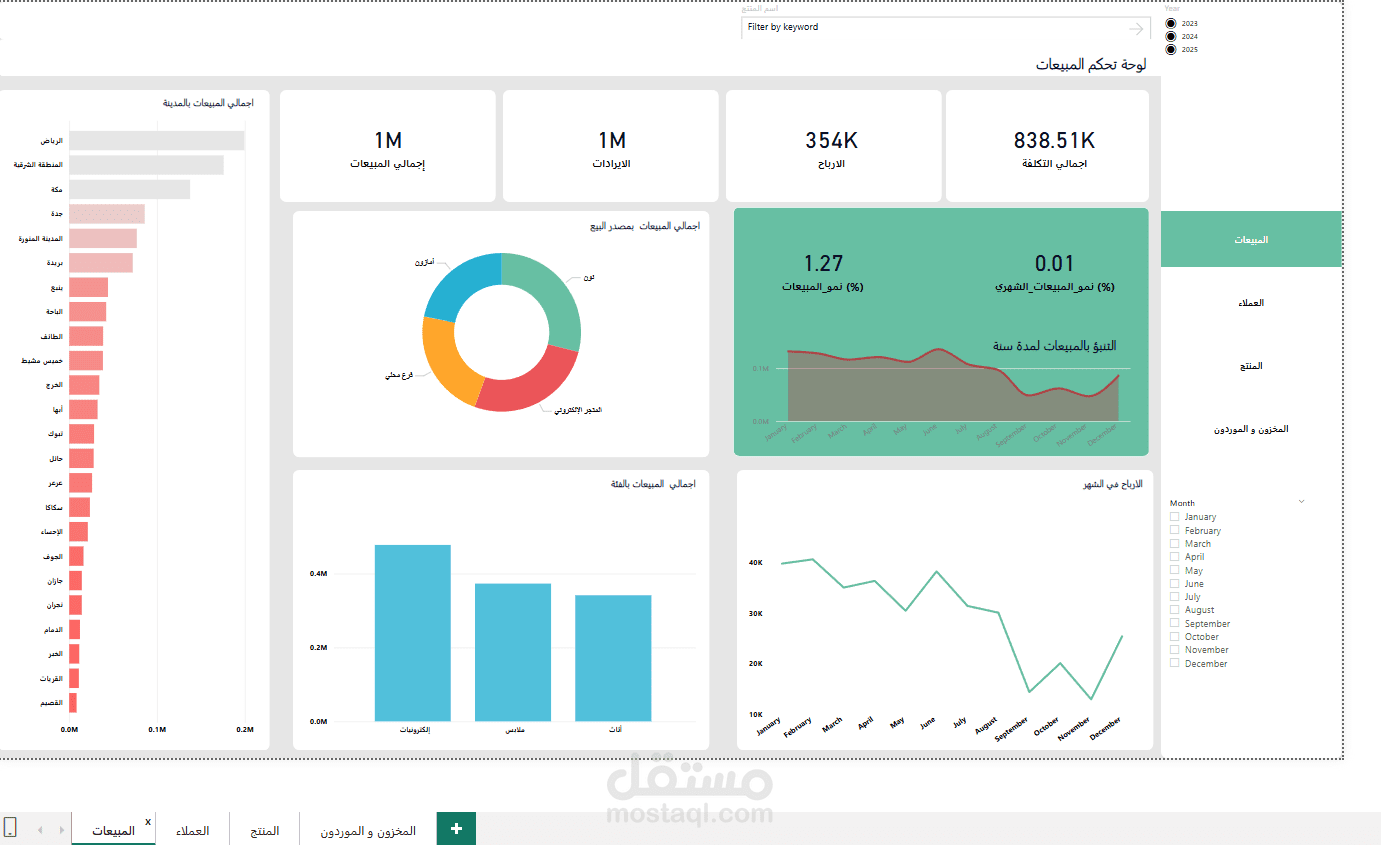Viewport: 1381px width, 845px height.
Task: Click the المنطقة الشرقية city bar
Action: pos(147,165)
